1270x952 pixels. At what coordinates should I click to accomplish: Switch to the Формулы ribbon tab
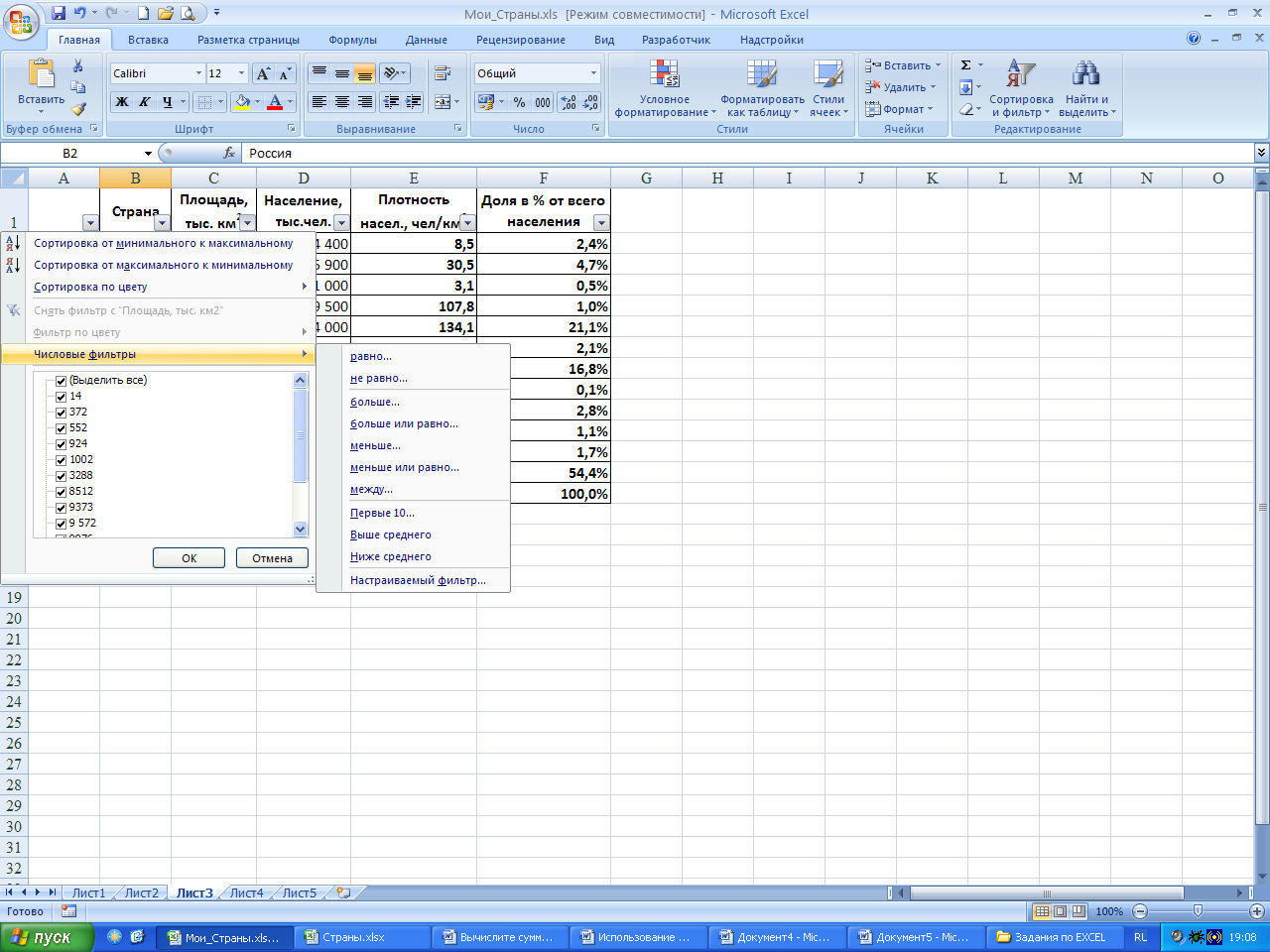[x=353, y=40]
